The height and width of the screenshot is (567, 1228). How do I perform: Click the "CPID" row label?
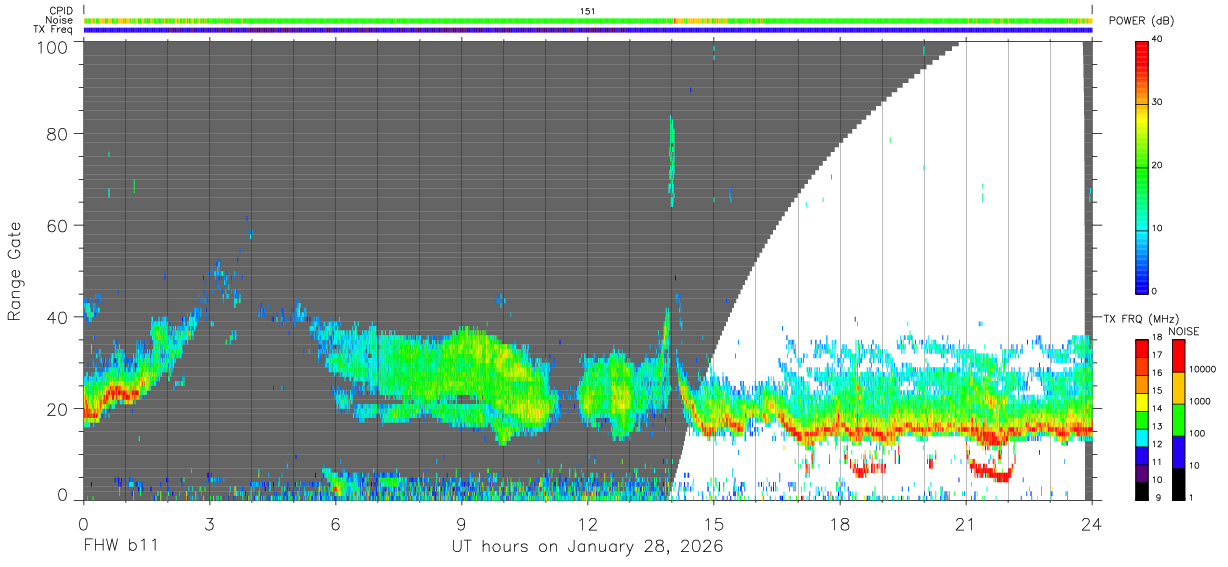(61, 11)
